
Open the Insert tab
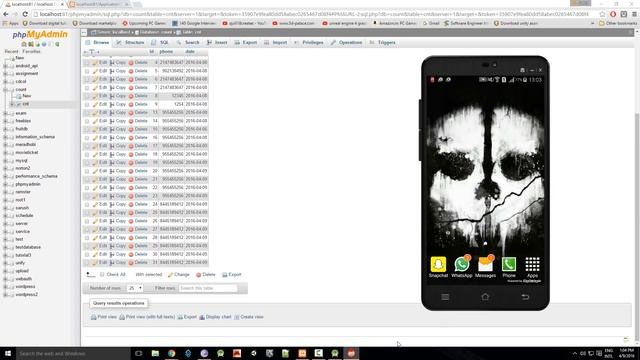coord(217,42)
